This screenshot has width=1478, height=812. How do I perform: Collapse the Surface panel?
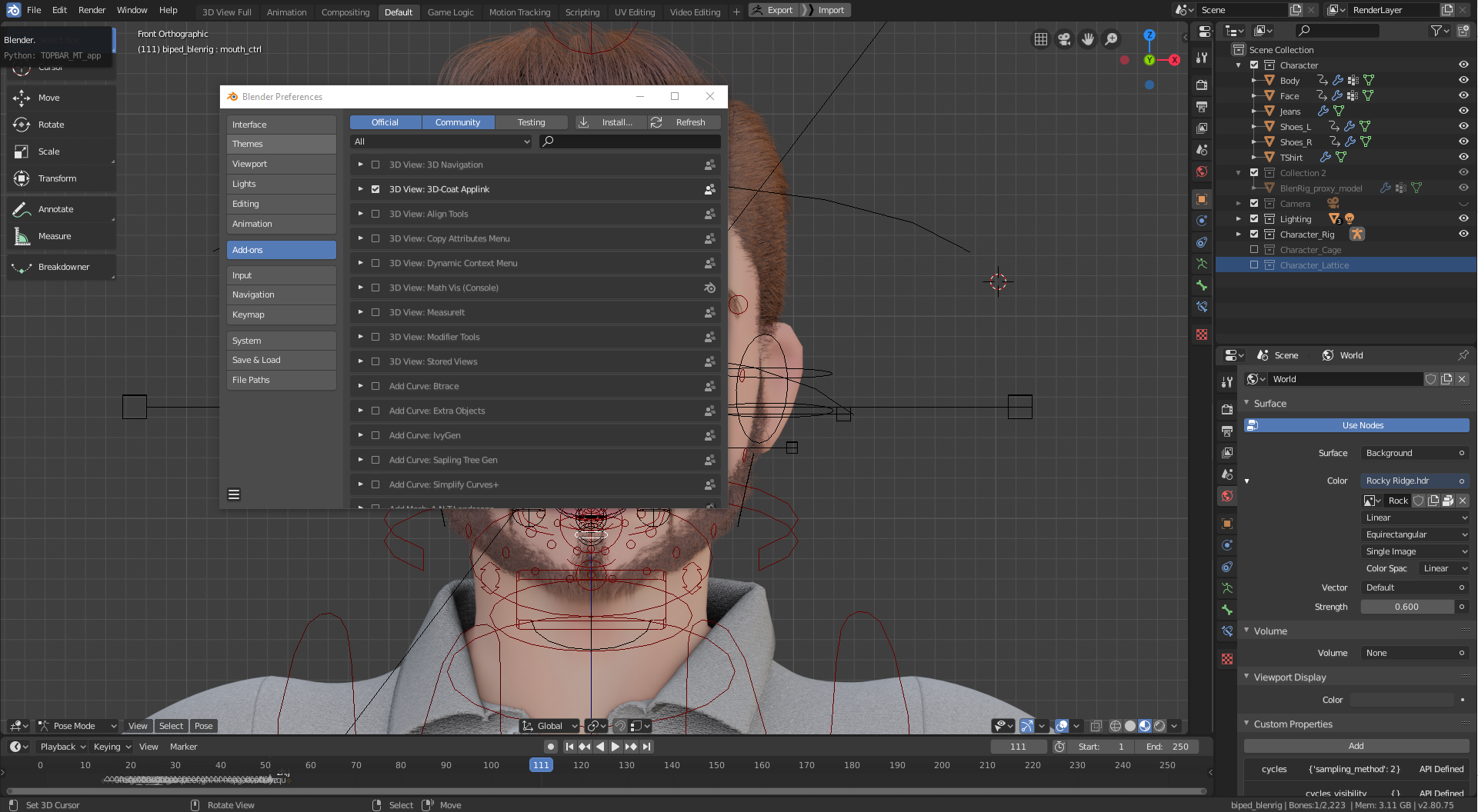1247,403
